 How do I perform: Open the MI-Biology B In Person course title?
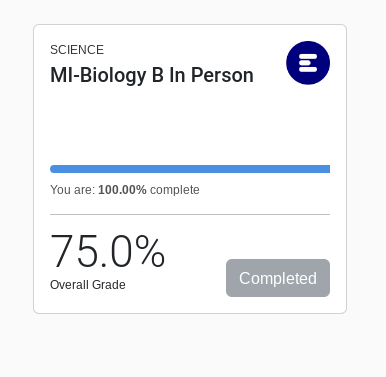click(152, 75)
